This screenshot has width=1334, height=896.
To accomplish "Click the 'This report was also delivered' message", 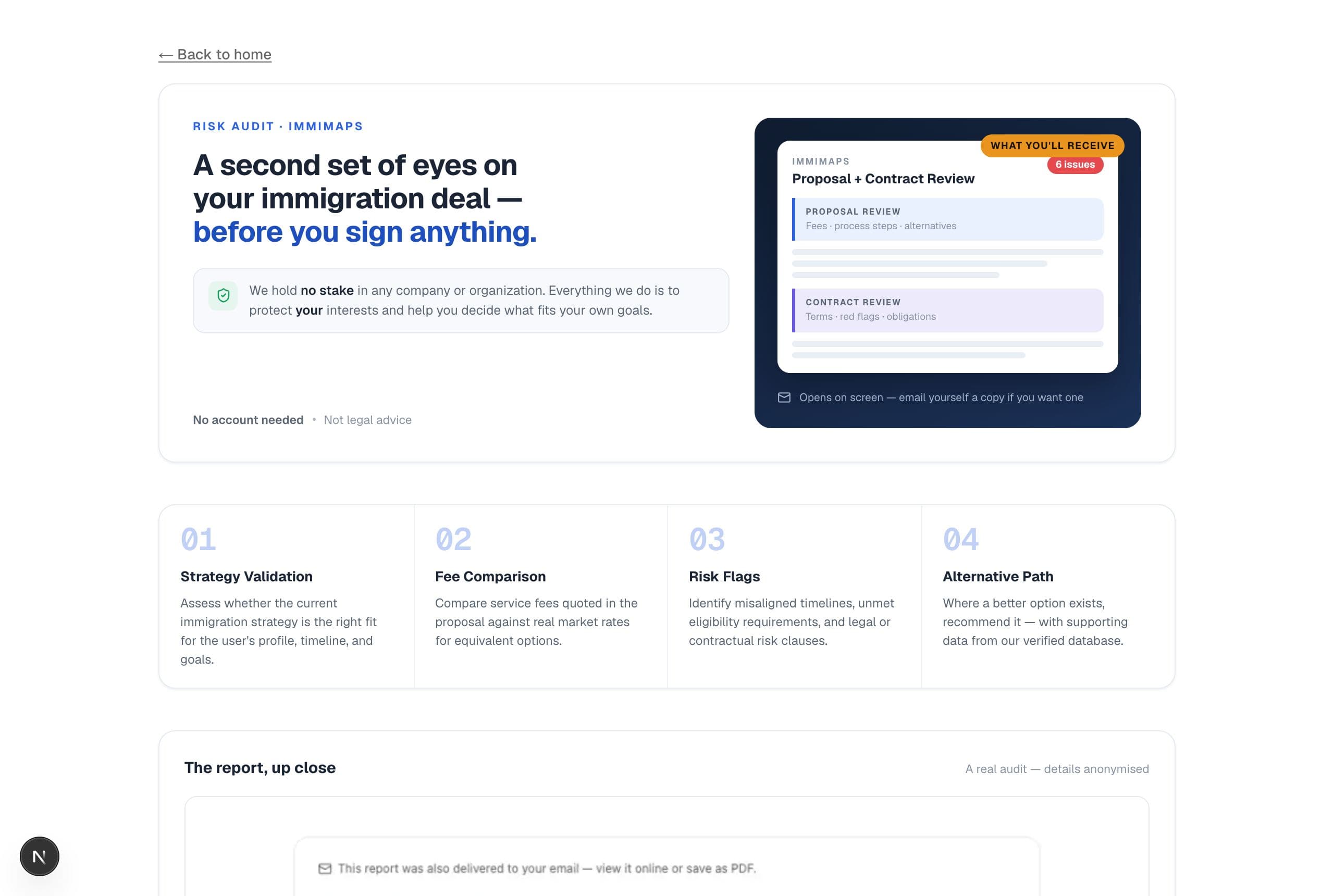I will [547, 868].
